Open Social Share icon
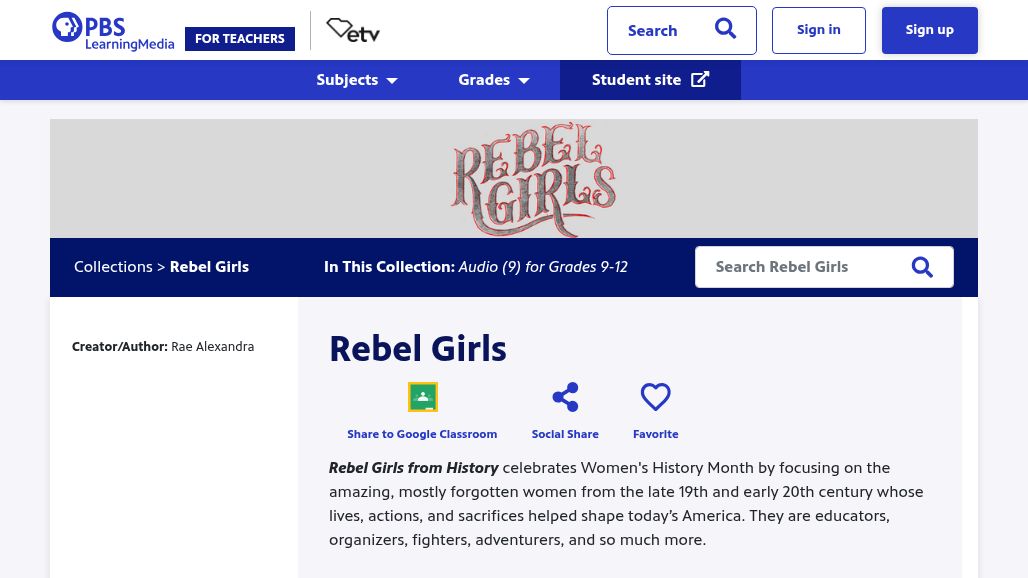The height and width of the screenshot is (578, 1028). click(x=565, y=397)
